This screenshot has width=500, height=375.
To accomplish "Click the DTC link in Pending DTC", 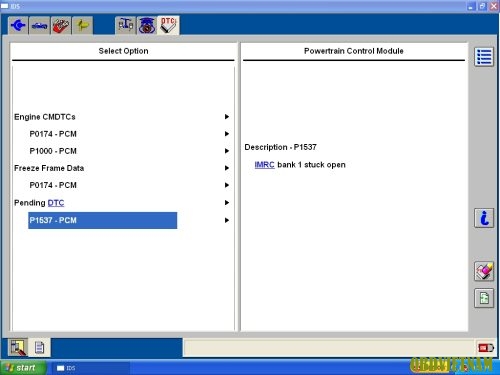I will point(56,203).
